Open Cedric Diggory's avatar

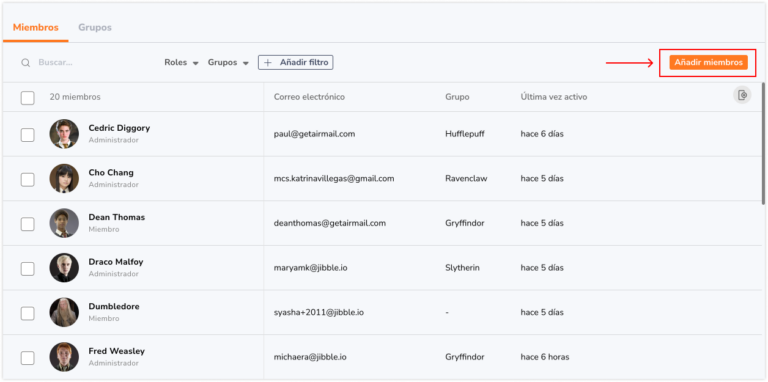tap(64, 134)
